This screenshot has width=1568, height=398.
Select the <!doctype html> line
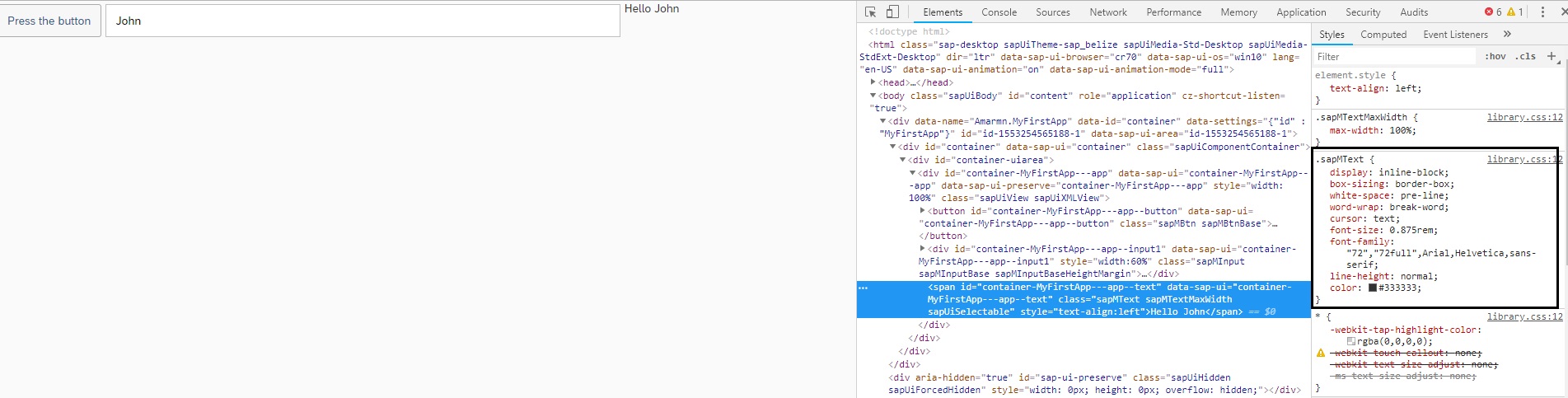(x=909, y=31)
